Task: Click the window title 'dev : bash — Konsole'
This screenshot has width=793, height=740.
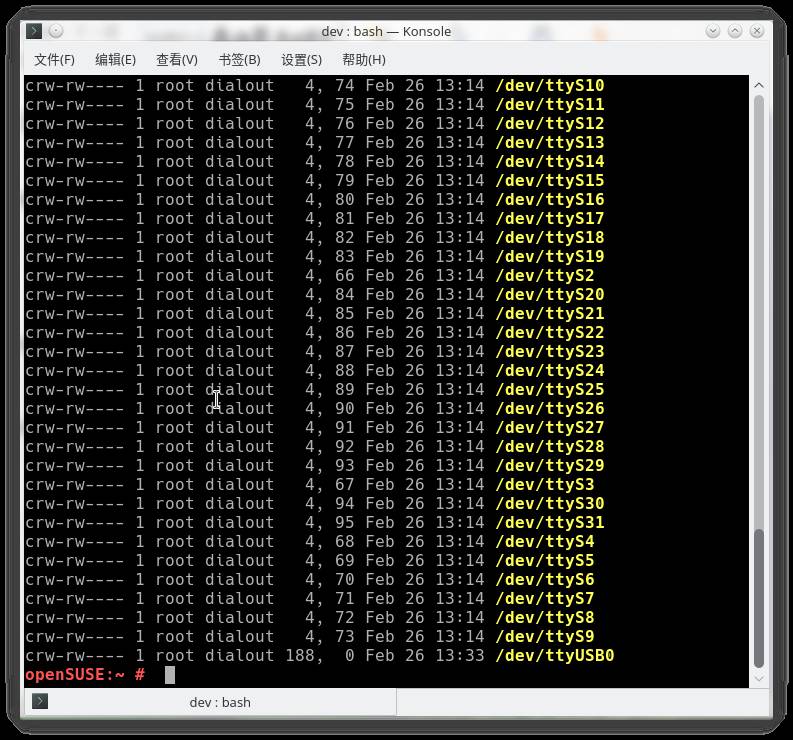Action: 386,31
